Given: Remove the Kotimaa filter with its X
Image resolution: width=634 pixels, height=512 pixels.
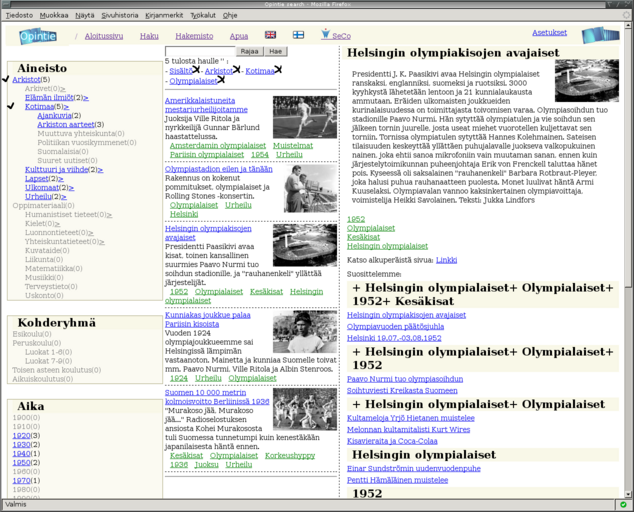Looking at the screenshot, I should 278,70.
